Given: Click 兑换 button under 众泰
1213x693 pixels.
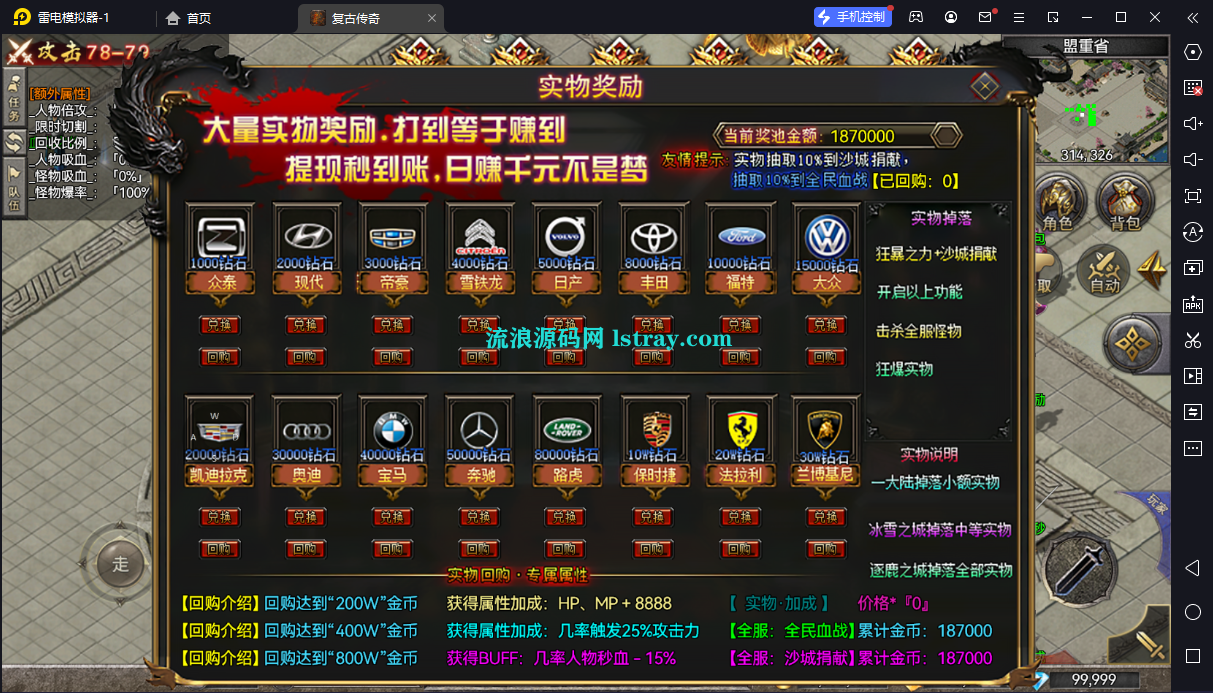Looking at the screenshot, I should click(219, 325).
